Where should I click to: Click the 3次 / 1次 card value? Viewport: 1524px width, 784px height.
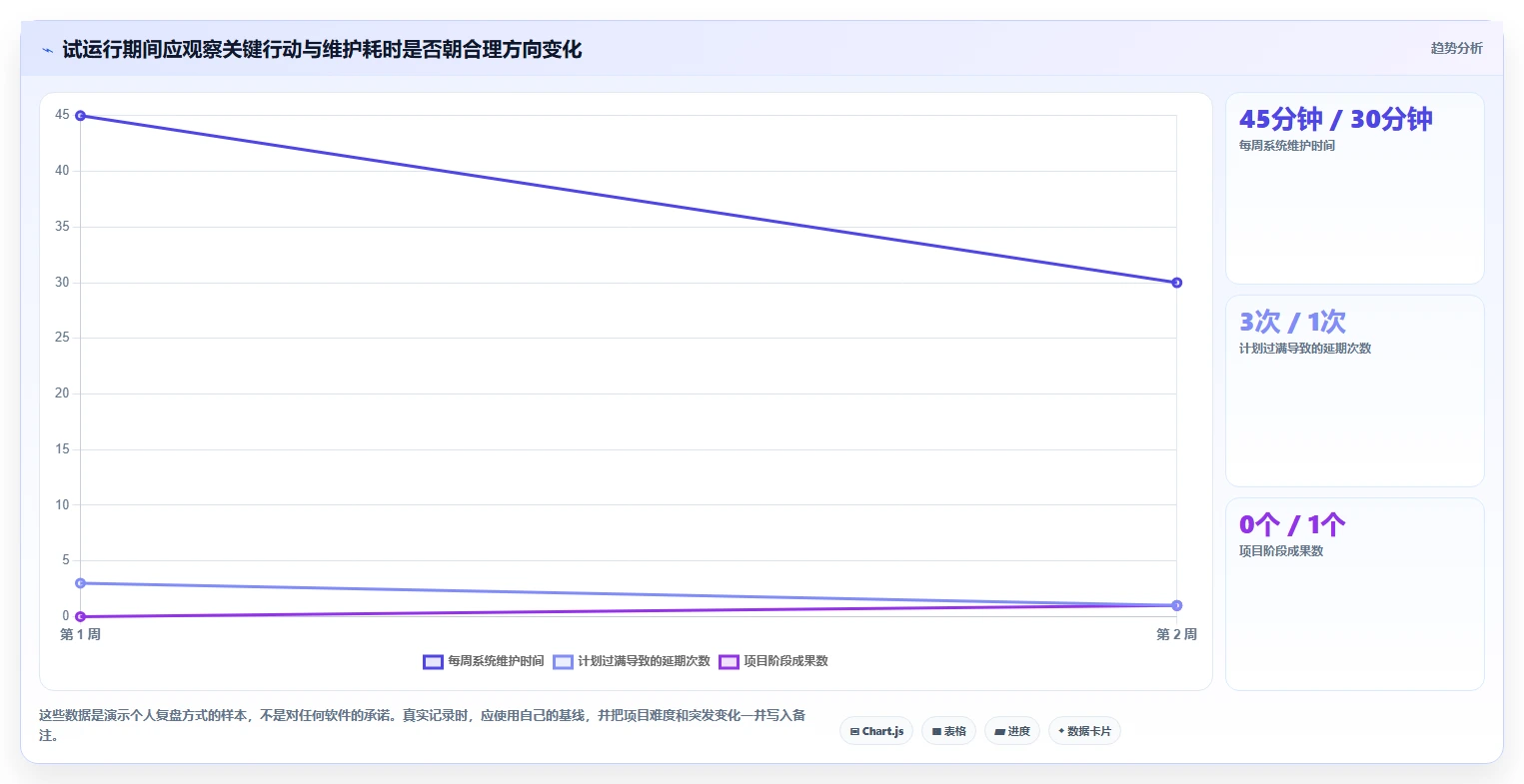click(1292, 322)
